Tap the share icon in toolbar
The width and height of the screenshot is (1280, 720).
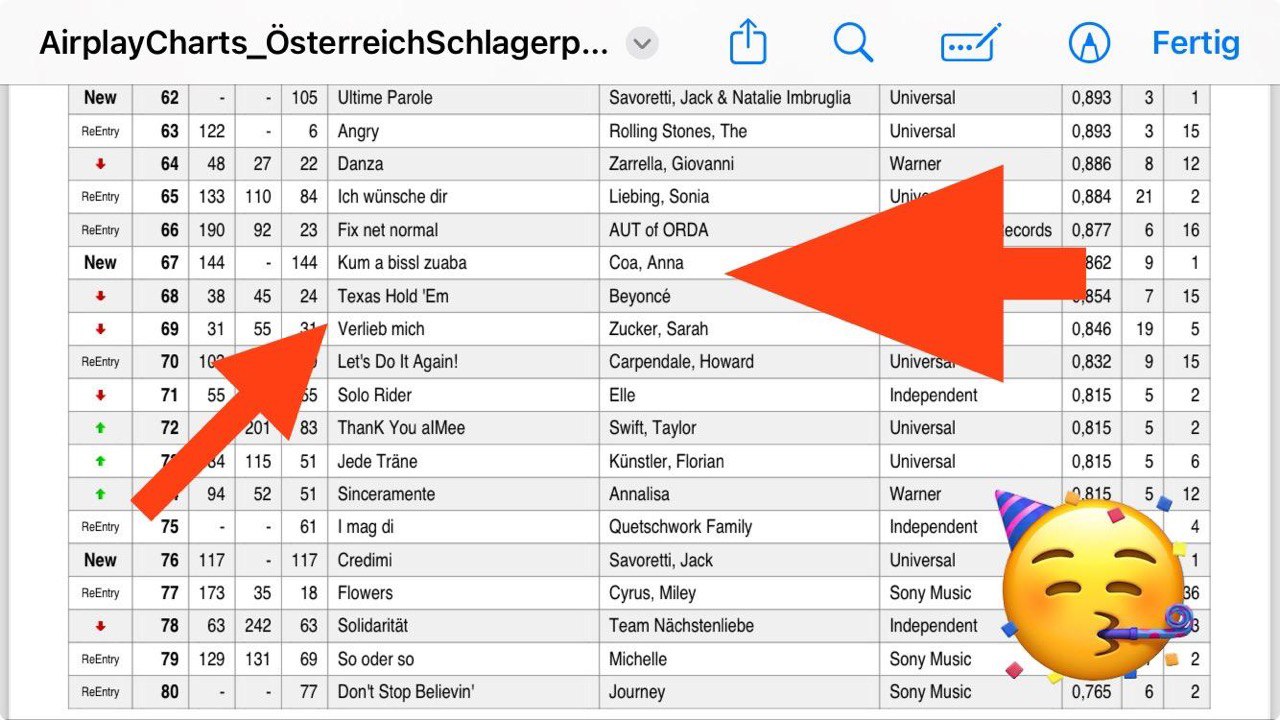coord(747,43)
